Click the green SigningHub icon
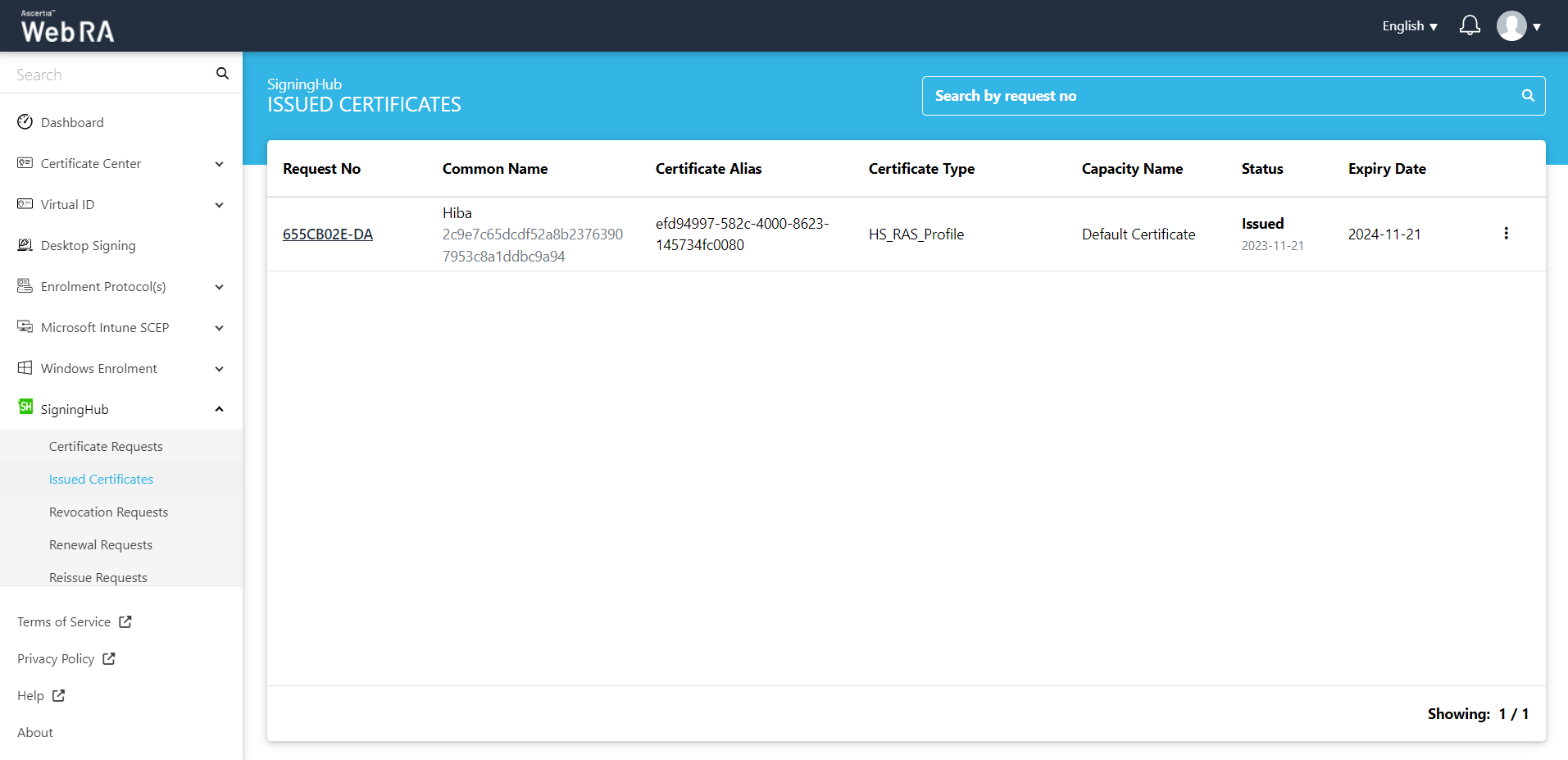 coord(25,407)
